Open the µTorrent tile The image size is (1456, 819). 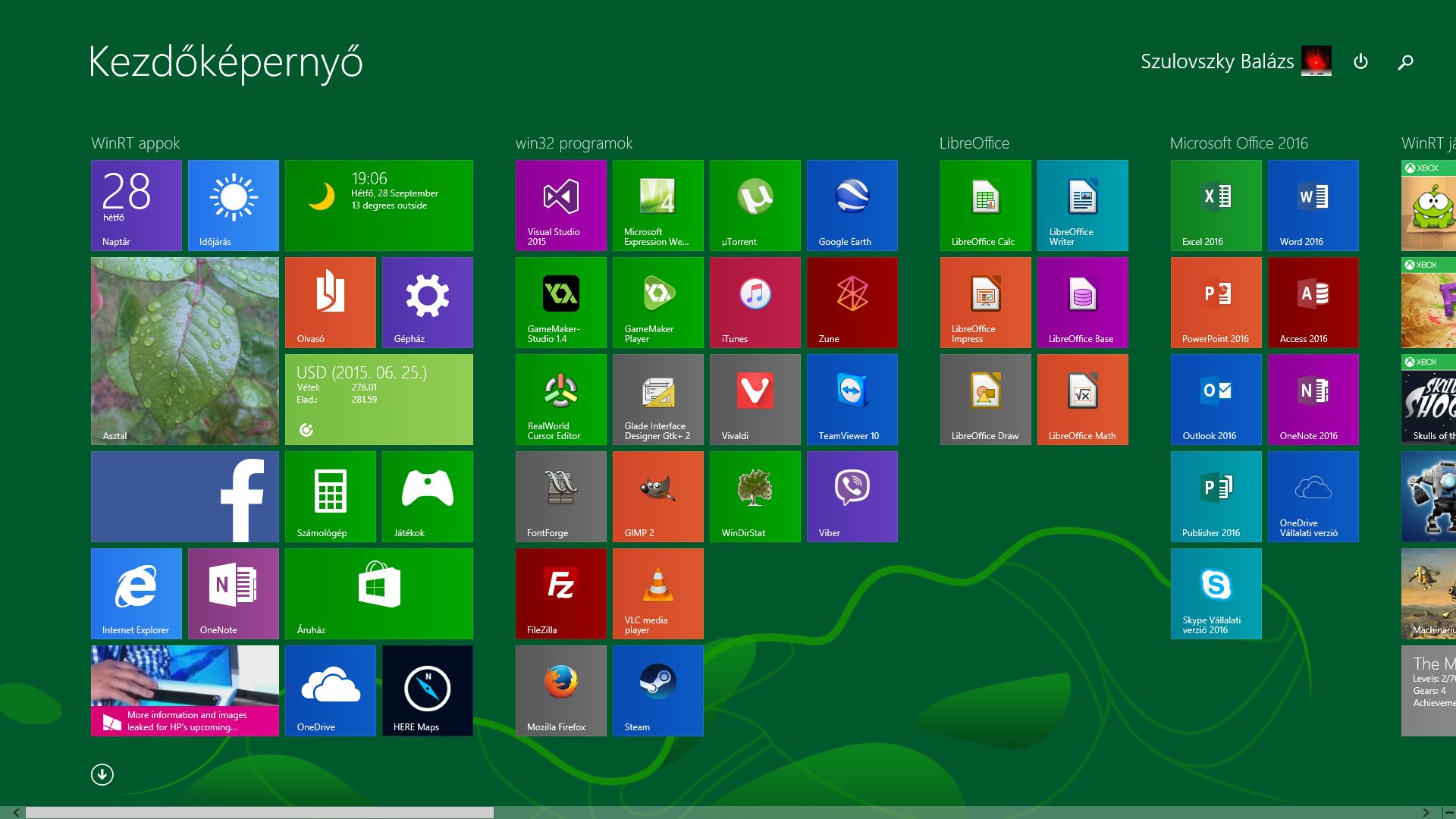click(x=755, y=206)
